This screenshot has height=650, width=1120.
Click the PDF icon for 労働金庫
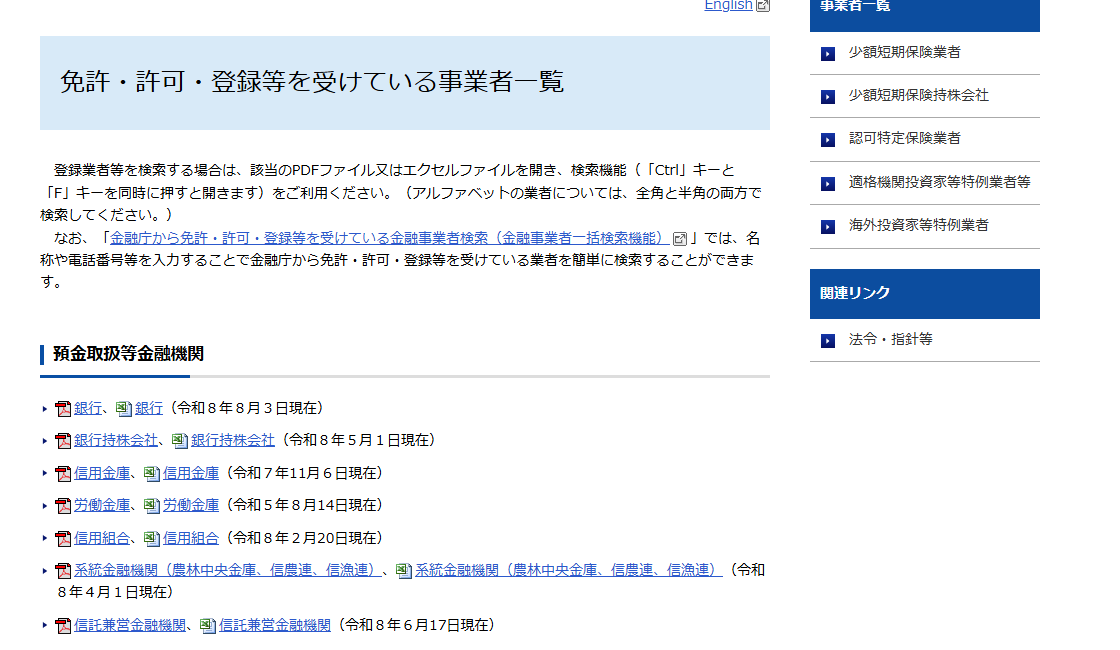64,506
